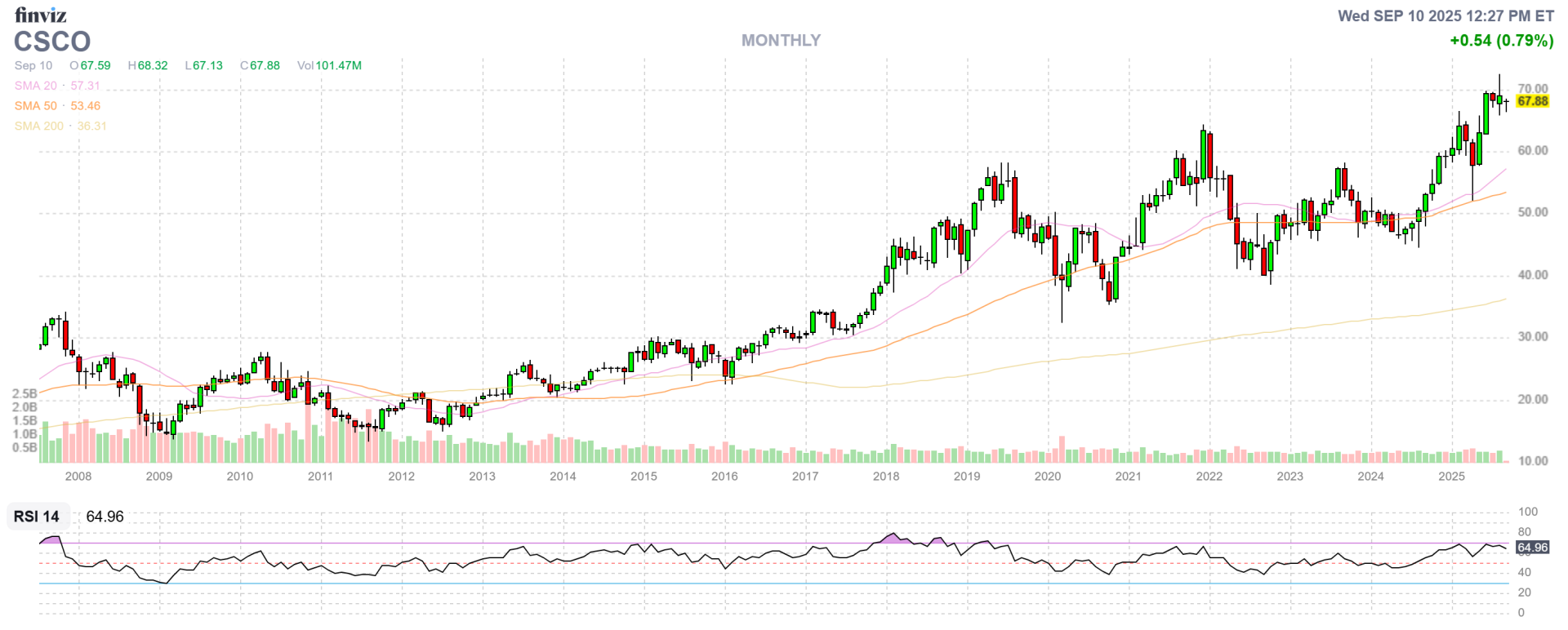Click the Sep 10 date label
Viewport: 1568px width, 630px height.
33,65
